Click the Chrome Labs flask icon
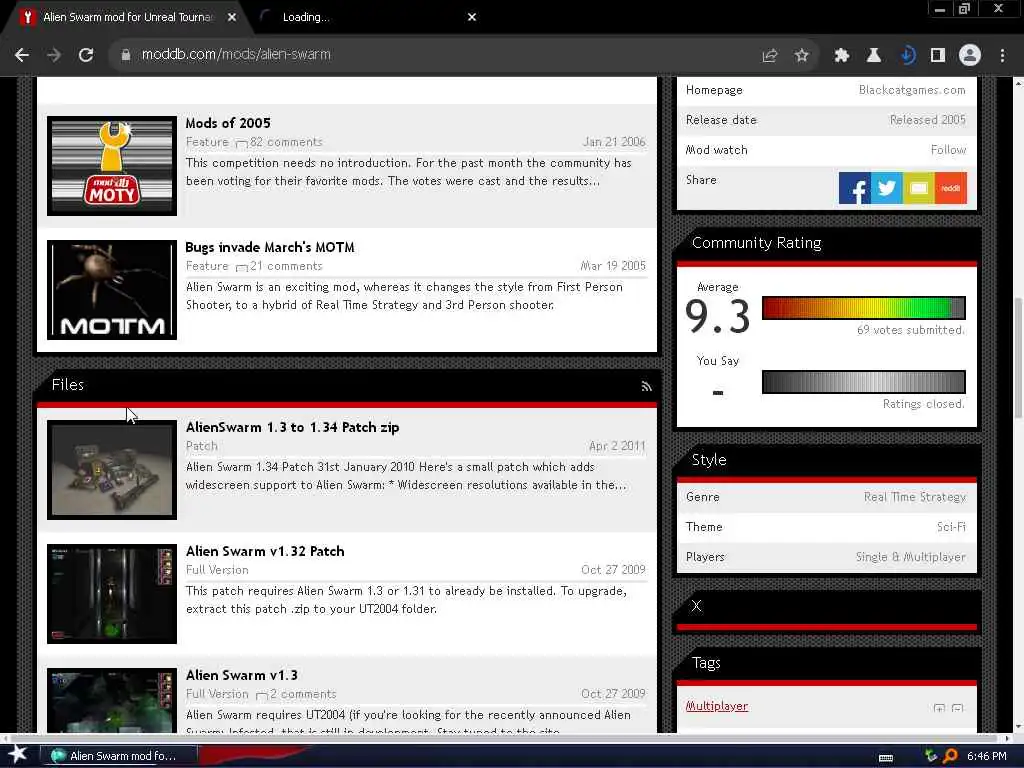The image size is (1024, 768). pos(874,56)
